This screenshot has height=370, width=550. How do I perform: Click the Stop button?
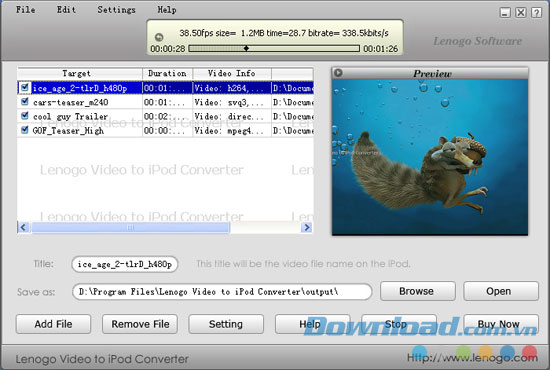pyautogui.click(x=399, y=324)
